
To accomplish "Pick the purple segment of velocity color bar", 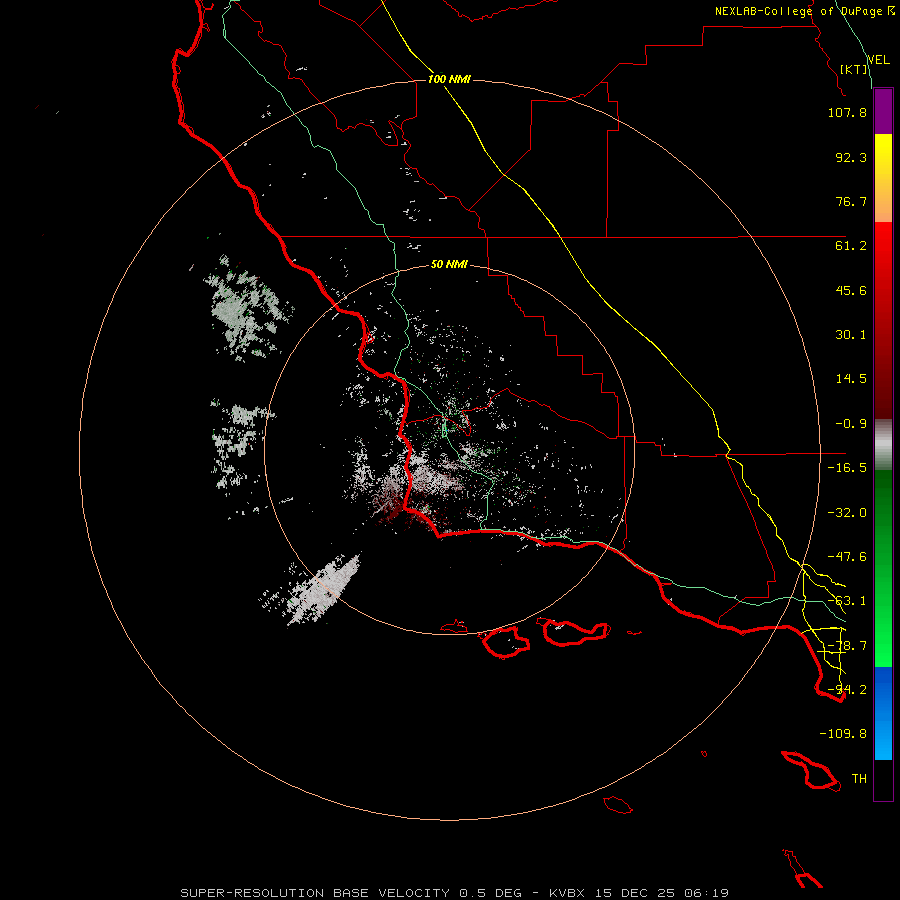I will 883,111.
